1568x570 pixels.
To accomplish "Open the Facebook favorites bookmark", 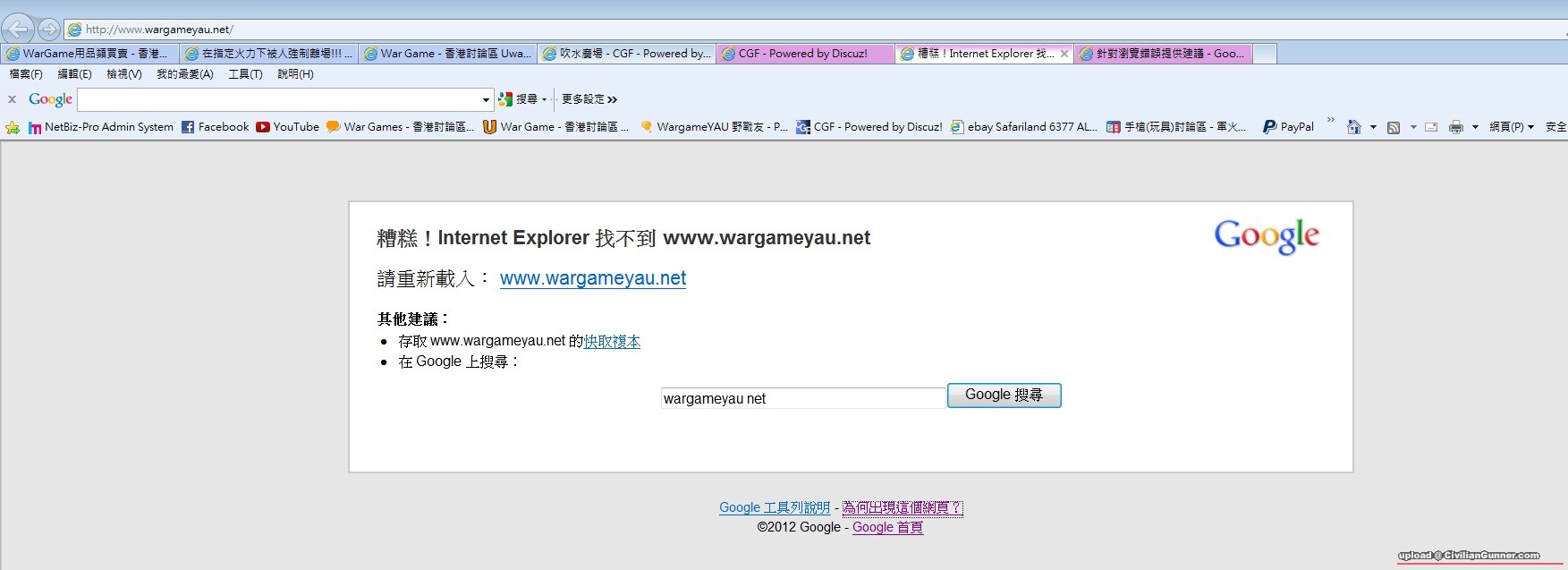I will (x=215, y=127).
